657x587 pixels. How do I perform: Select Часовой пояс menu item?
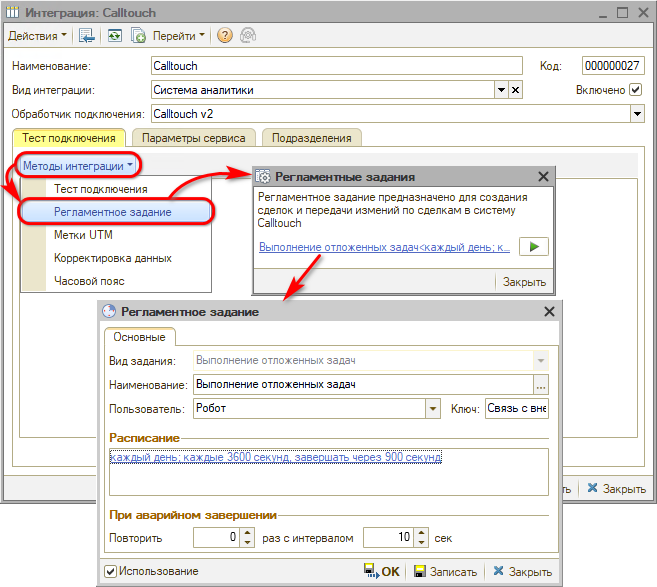tap(89, 281)
